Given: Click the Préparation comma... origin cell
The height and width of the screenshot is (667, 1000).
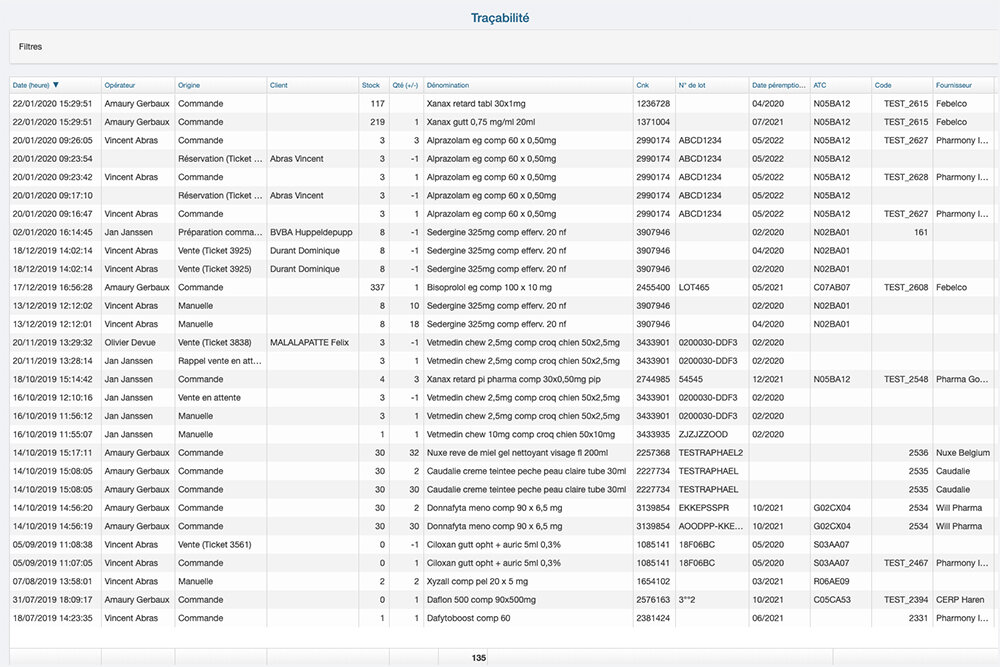Looking at the screenshot, I should click(x=220, y=232).
